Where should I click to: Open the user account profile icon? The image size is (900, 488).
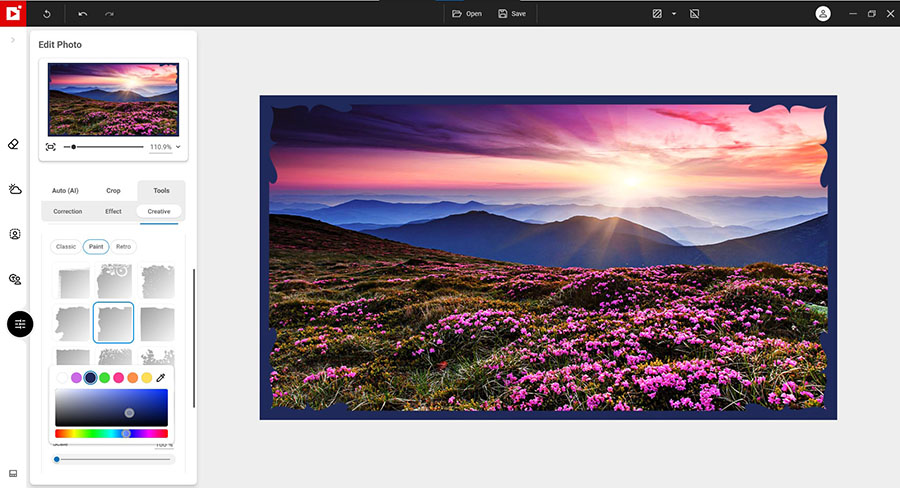click(823, 14)
